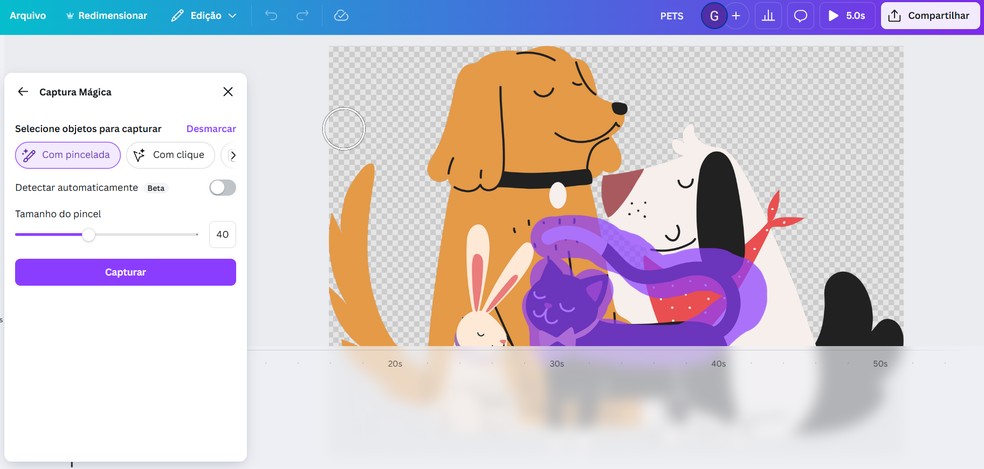
Task: Click the plus icon to add collaborators
Action: click(736, 16)
